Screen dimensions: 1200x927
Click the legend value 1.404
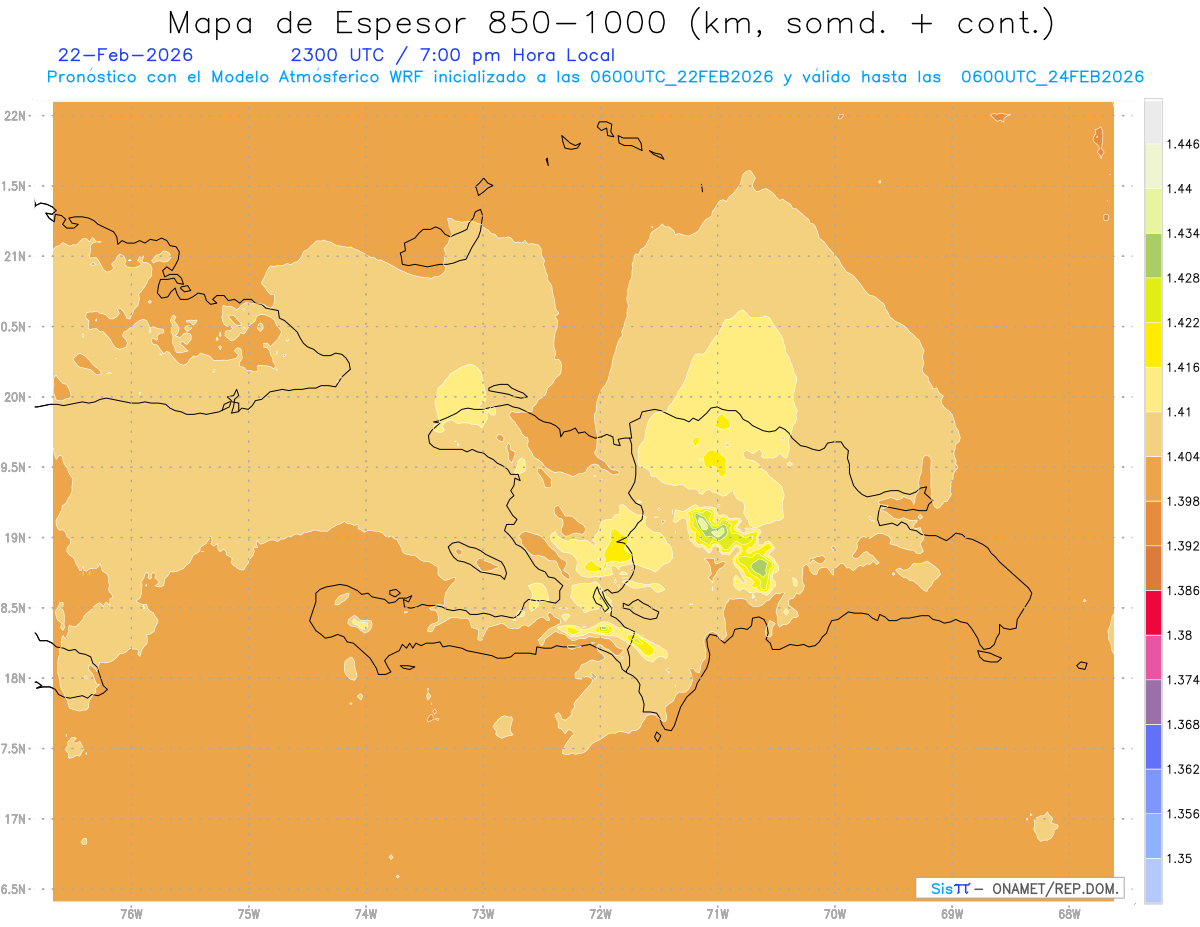click(x=1183, y=456)
